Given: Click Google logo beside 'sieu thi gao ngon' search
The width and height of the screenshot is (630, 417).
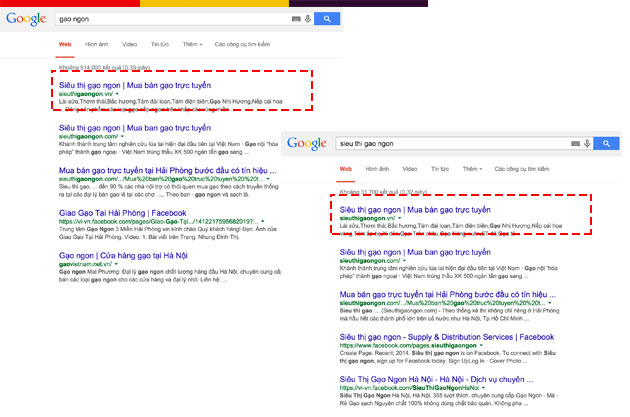Looking at the screenshot, I should point(307,143).
